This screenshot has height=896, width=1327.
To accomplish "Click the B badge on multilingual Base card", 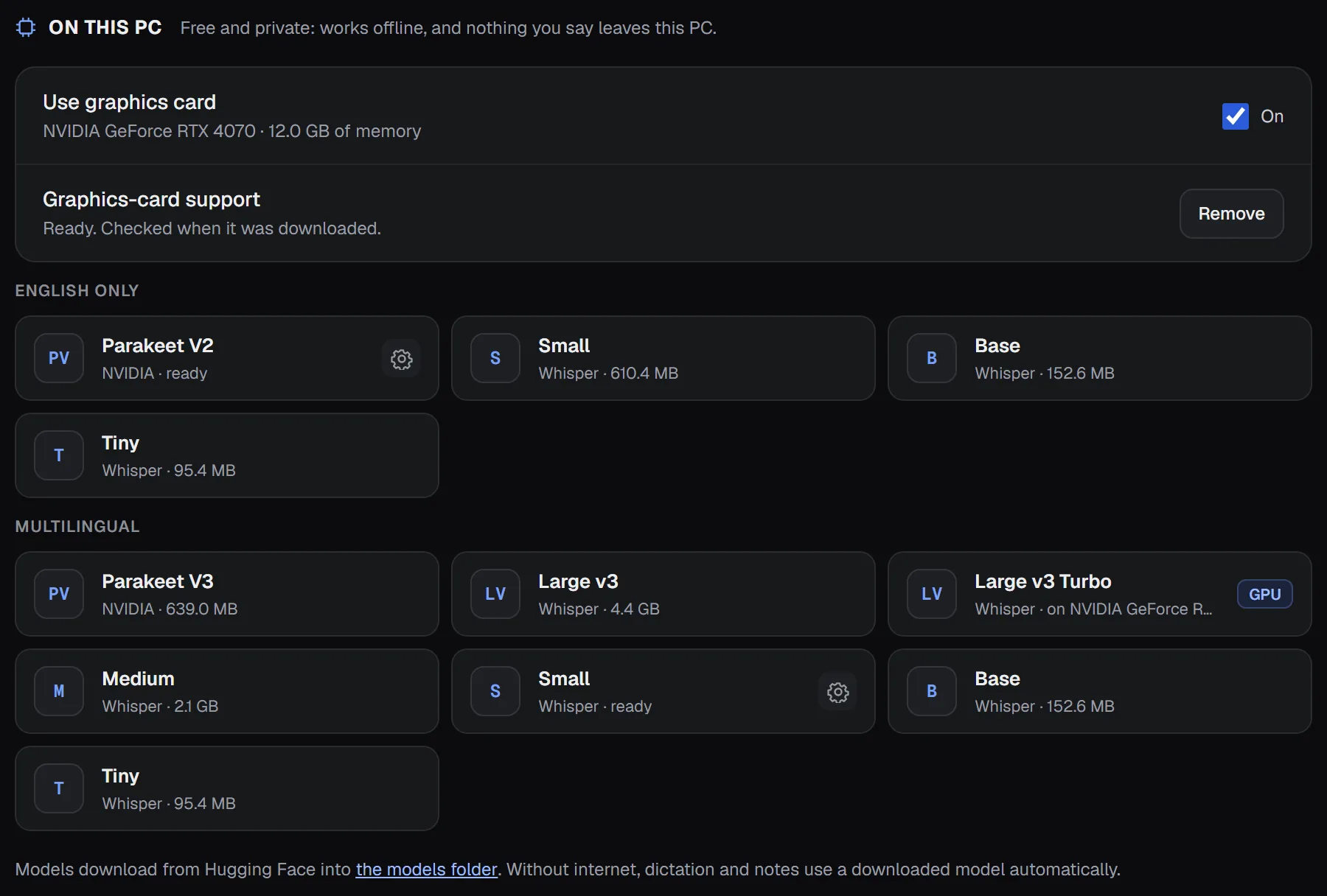I will point(932,691).
